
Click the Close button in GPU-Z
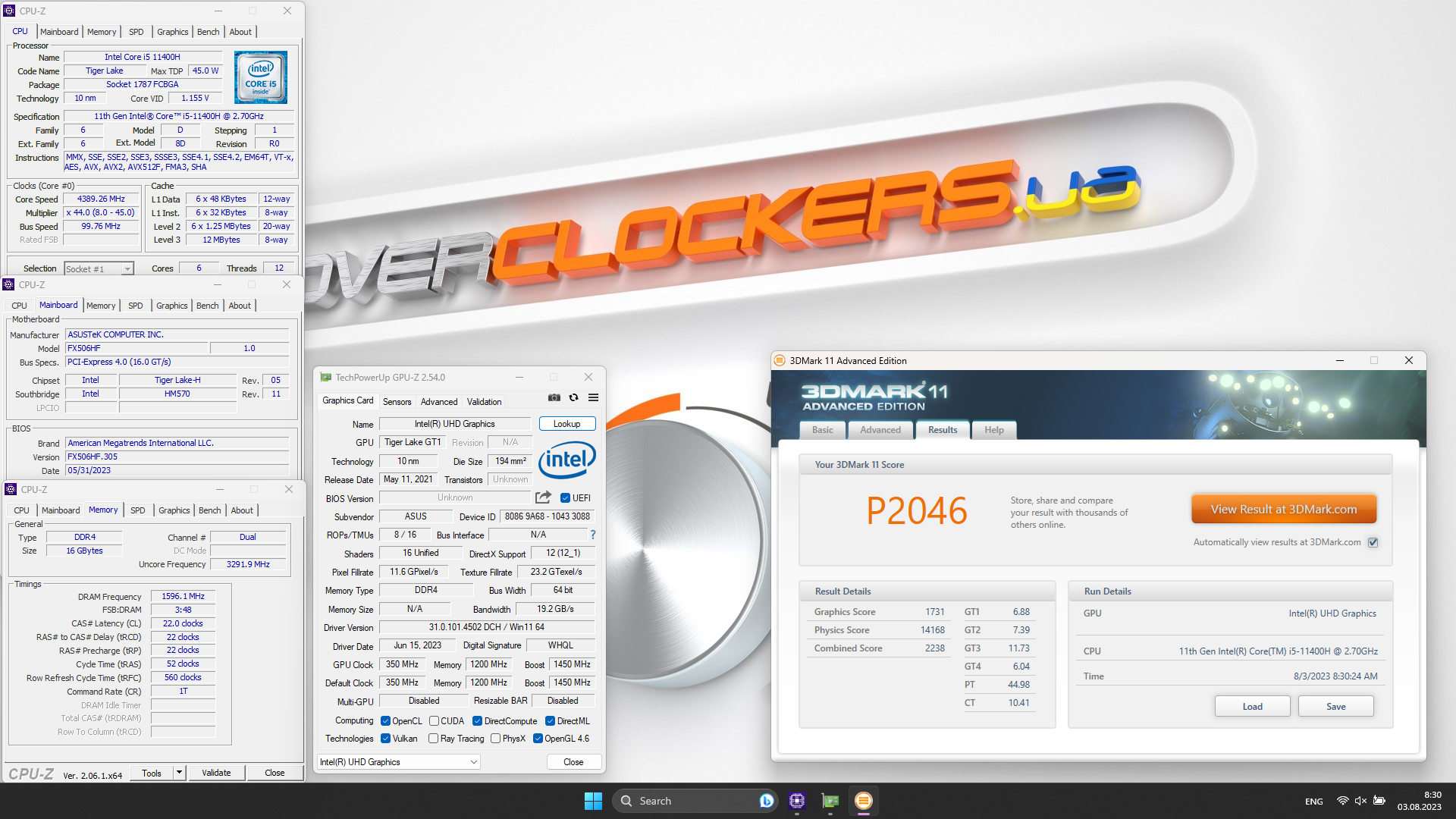[x=573, y=762]
